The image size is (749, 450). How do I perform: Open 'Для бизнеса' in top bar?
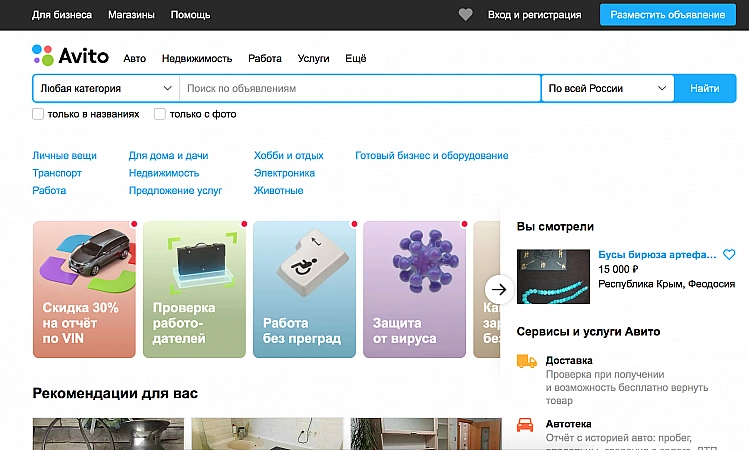62,15
